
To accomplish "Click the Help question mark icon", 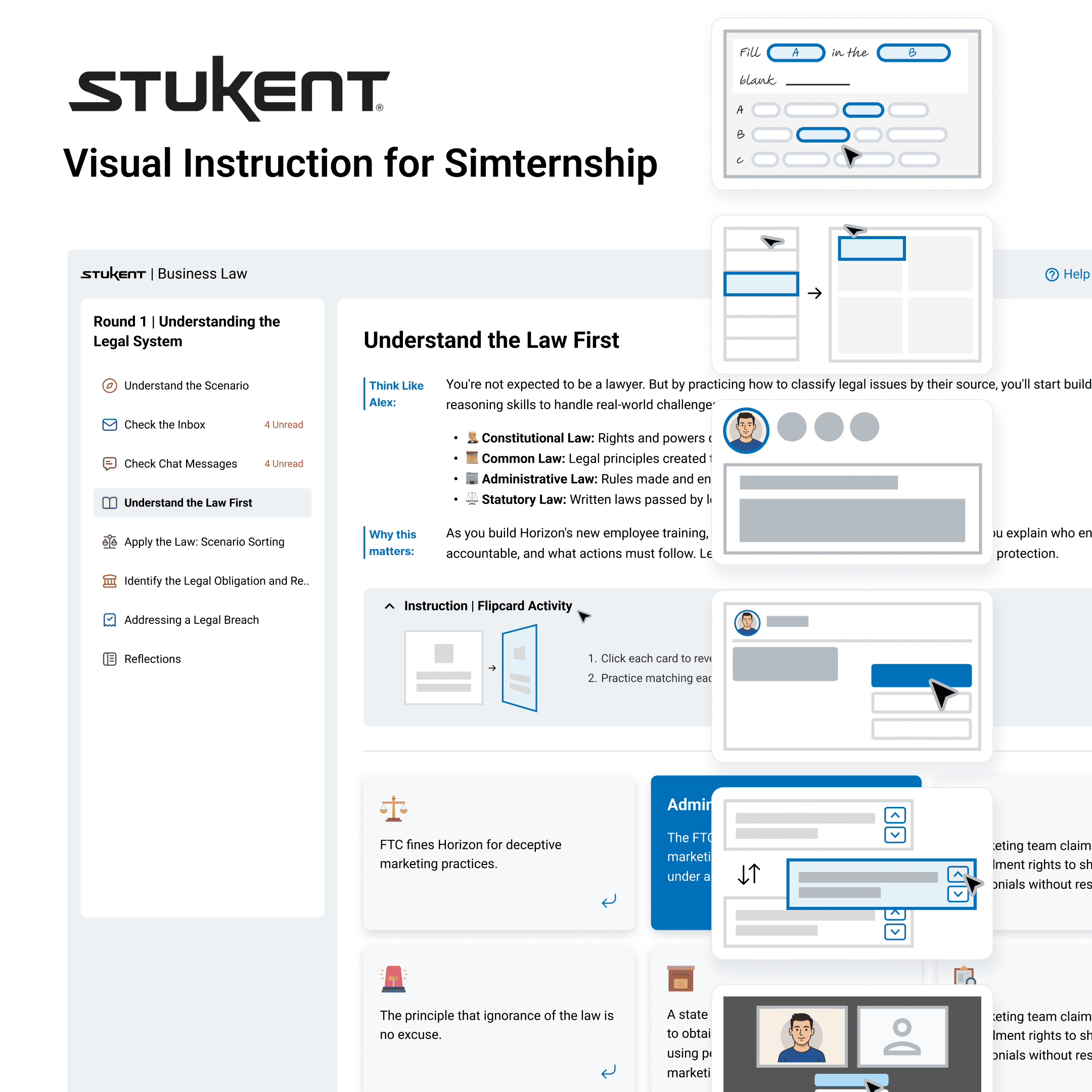I will click(x=1052, y=275).
